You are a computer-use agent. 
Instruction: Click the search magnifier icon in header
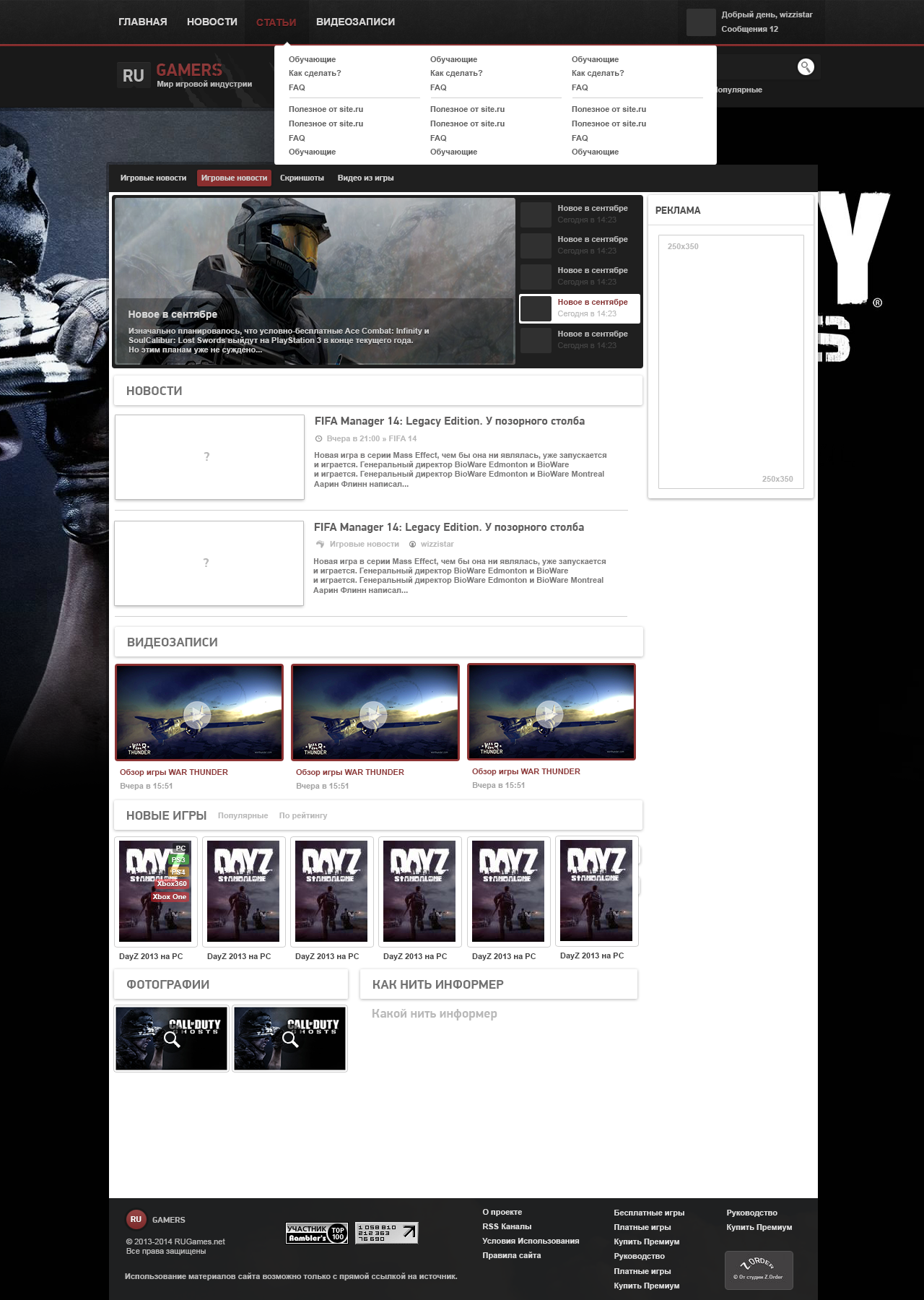806,67
